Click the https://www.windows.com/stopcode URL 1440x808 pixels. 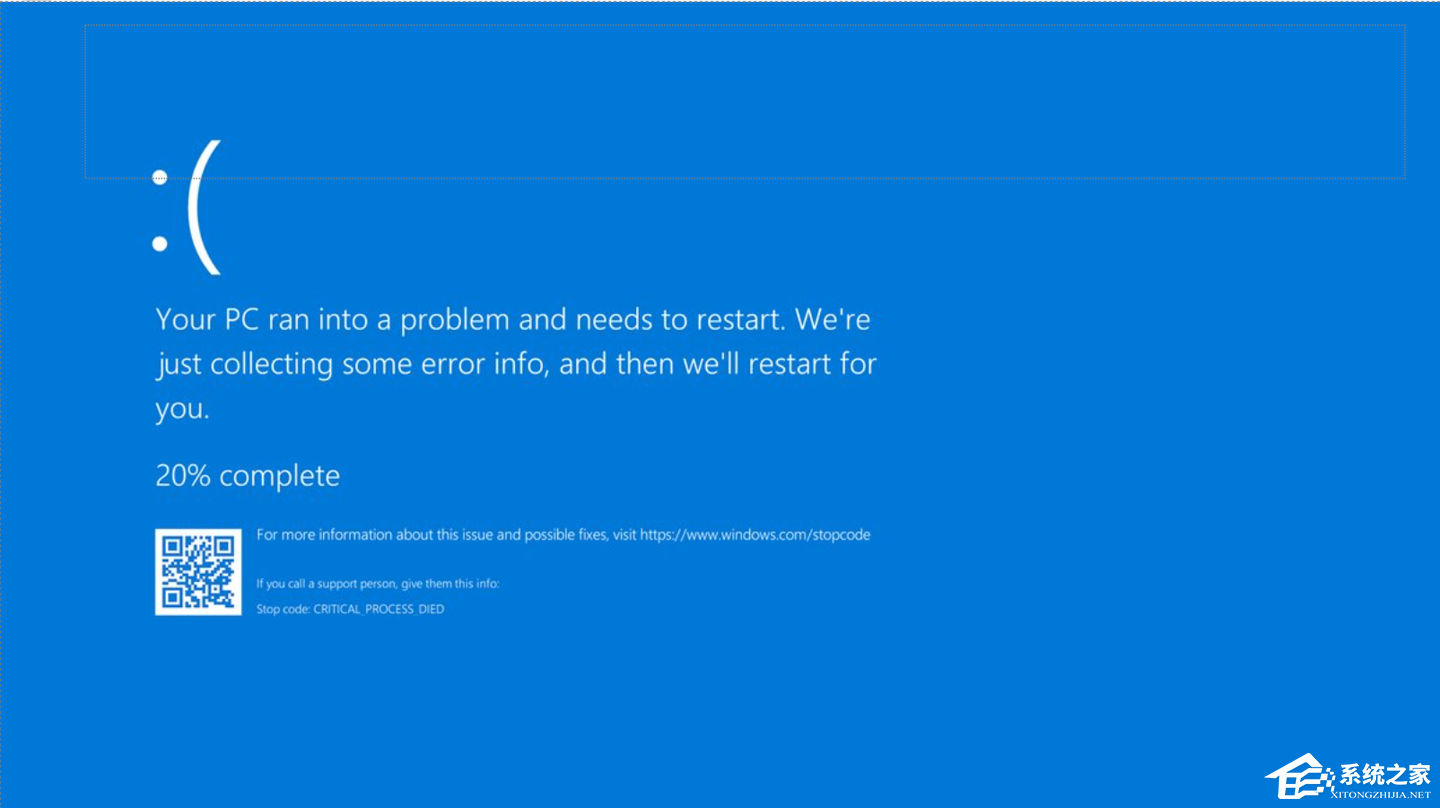(755, 535)
